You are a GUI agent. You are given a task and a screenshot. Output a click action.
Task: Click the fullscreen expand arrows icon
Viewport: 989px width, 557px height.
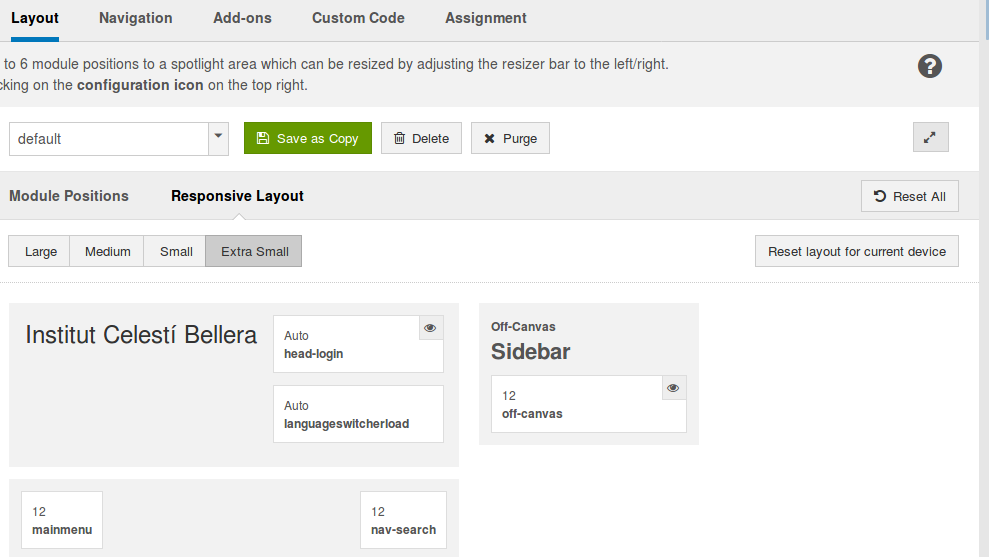930,138
